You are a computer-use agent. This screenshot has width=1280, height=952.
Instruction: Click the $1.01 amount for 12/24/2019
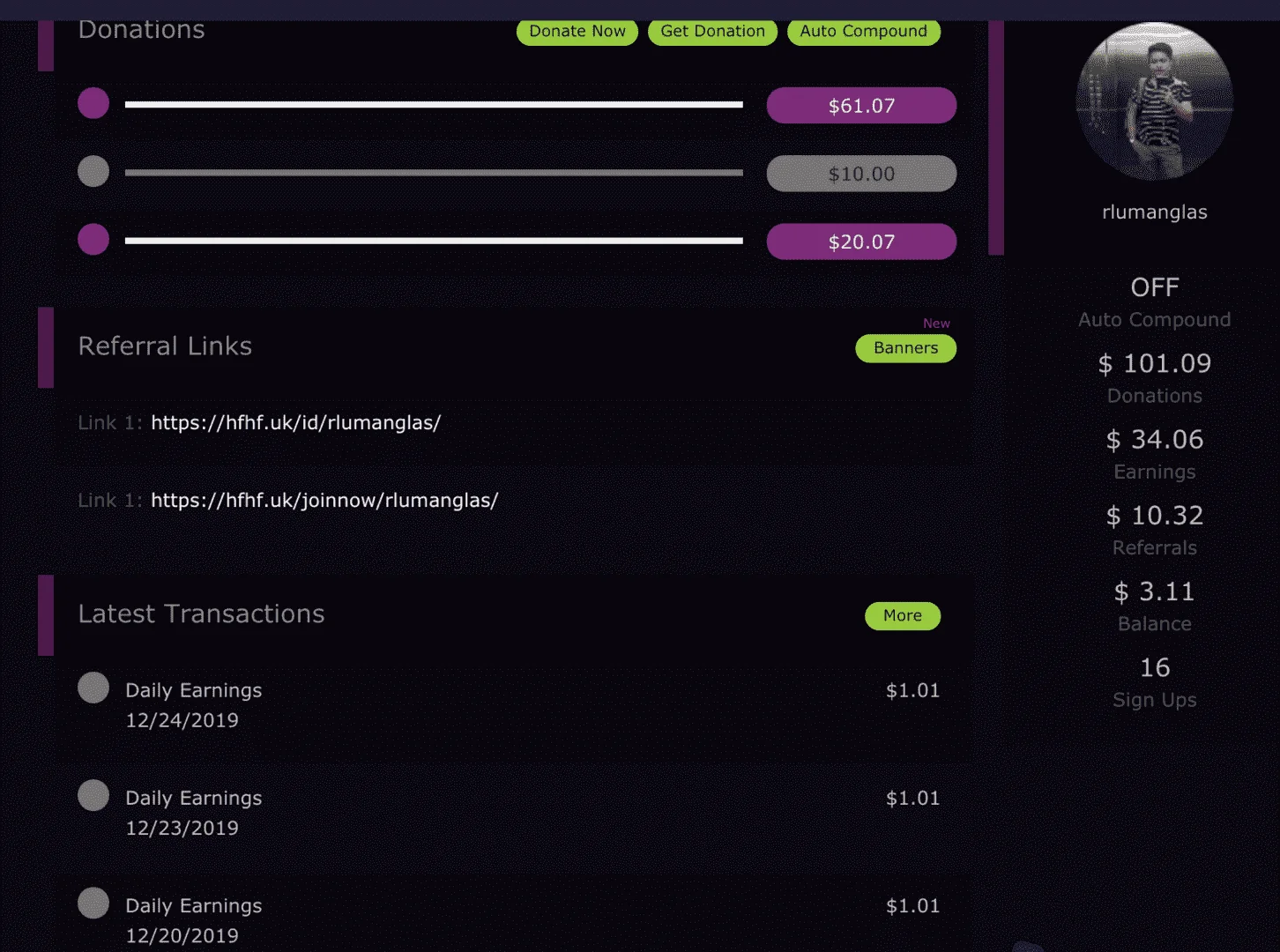pyautogui.click(x=912, y=691)
